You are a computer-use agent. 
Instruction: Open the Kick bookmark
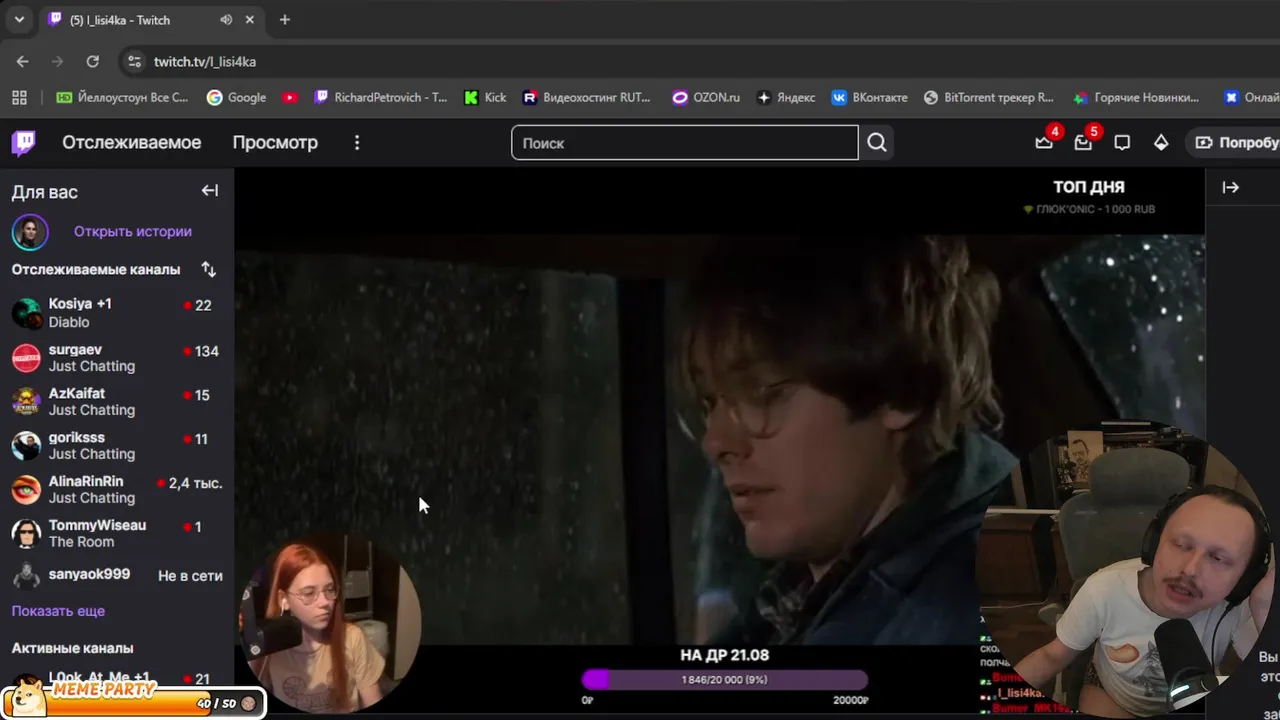tap(485, 97)
